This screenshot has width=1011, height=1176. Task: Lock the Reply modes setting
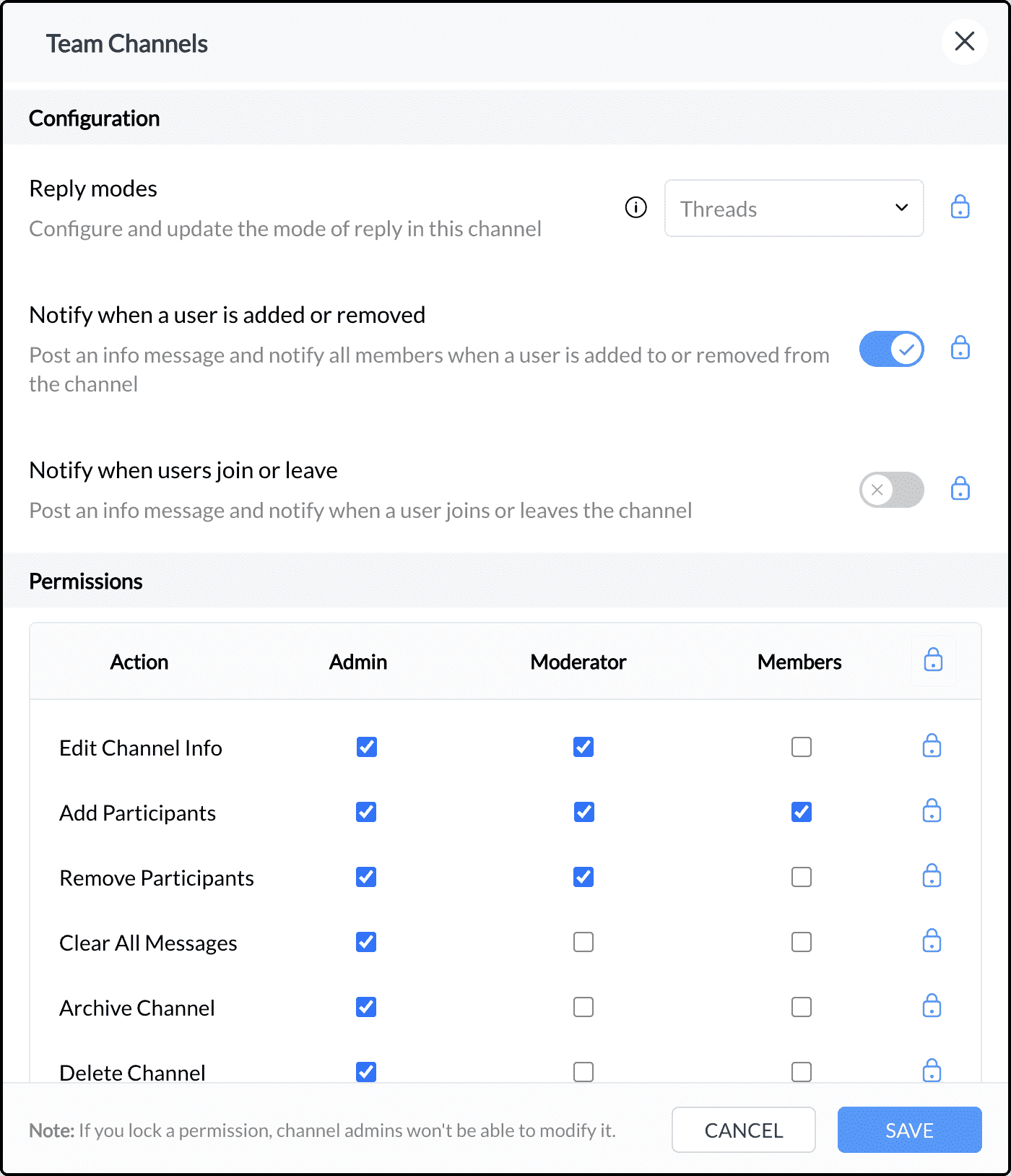tap(960, 207)
